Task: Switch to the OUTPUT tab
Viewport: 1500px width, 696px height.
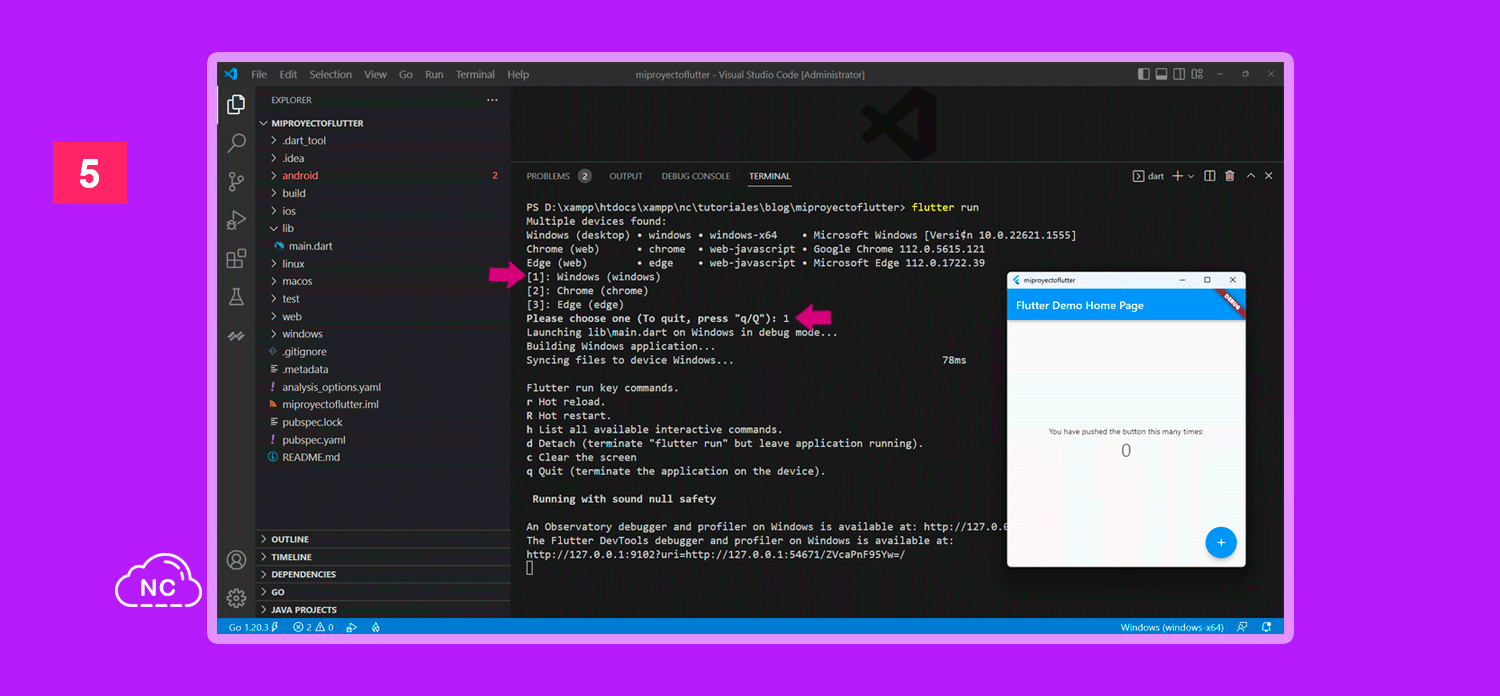Action: 626,176
